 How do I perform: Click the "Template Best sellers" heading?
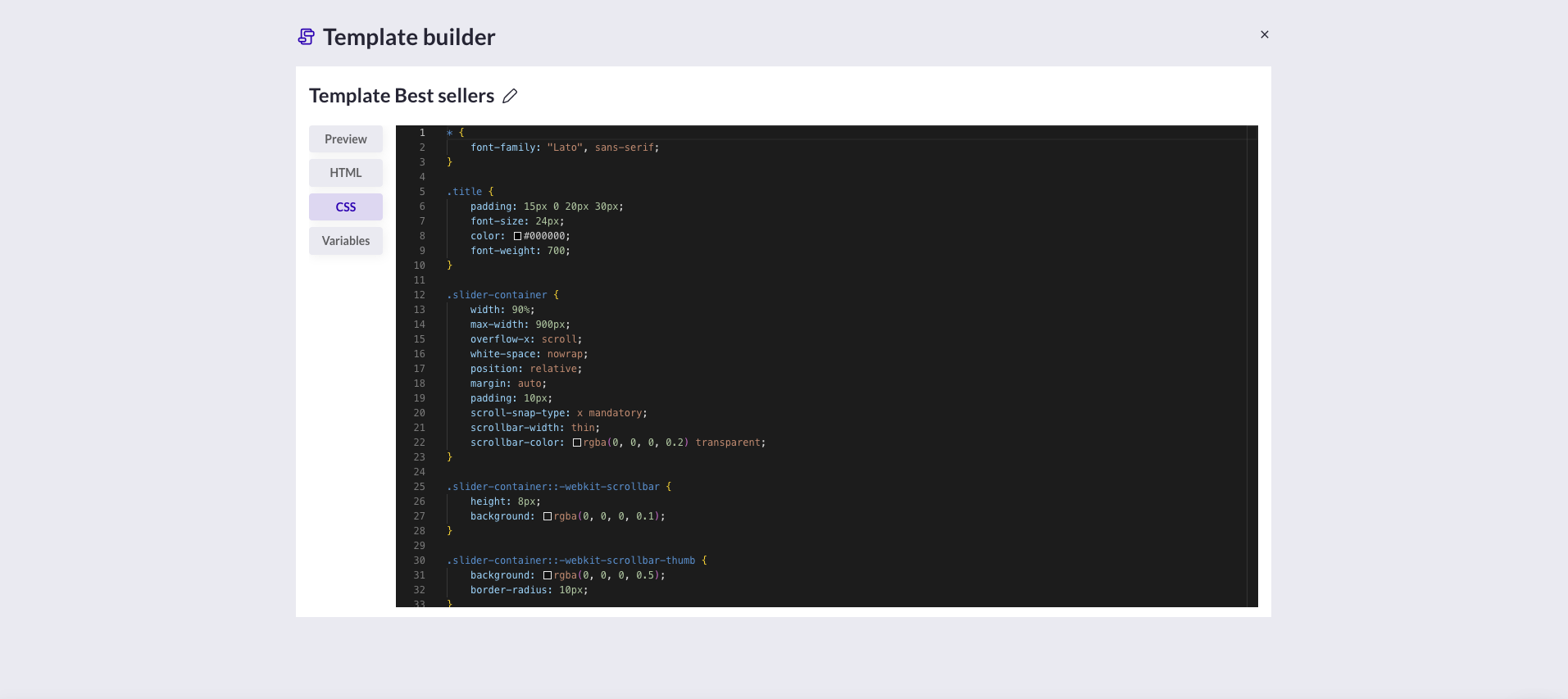[x=402, y=96]
